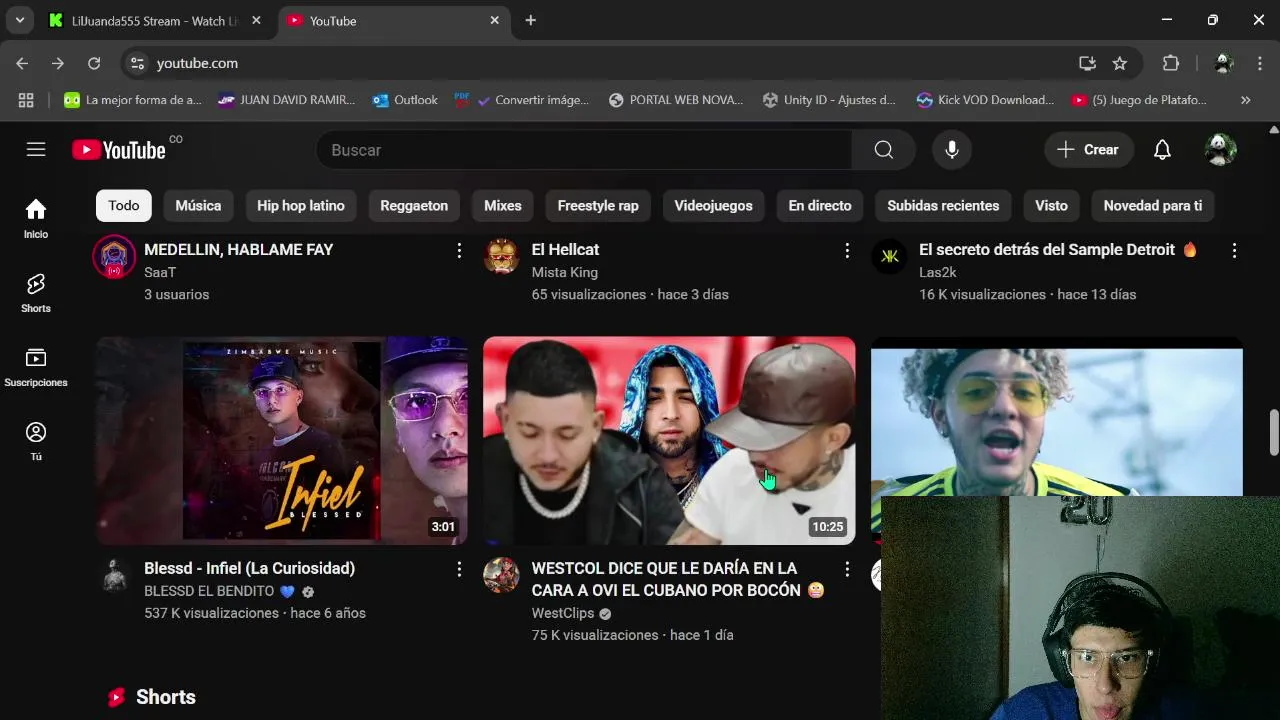
Task: Open a new browser tab
Action: pos(530,20)
